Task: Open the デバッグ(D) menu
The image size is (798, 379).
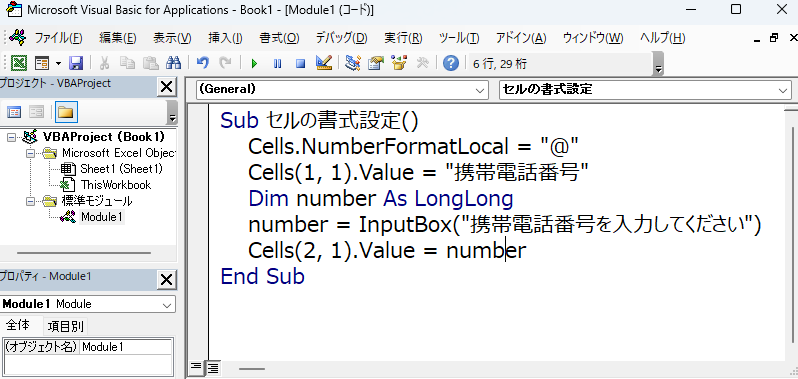Action: tap(341, 38)
